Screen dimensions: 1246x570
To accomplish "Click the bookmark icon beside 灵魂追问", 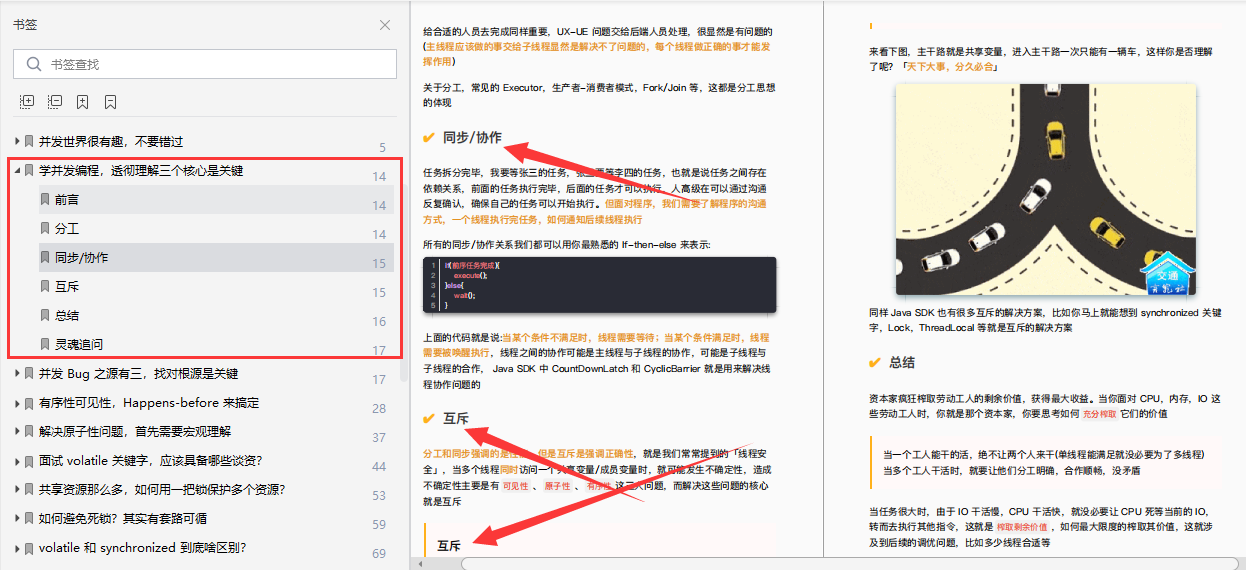I will pos(45,345).
